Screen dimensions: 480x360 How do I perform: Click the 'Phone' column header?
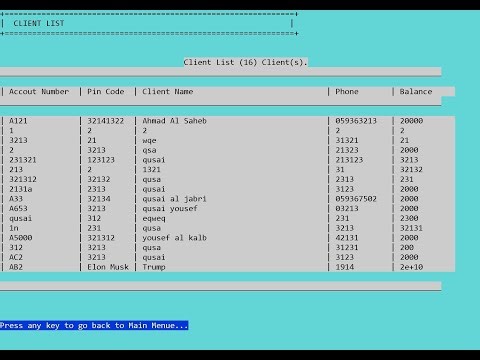tap(347, 92)
